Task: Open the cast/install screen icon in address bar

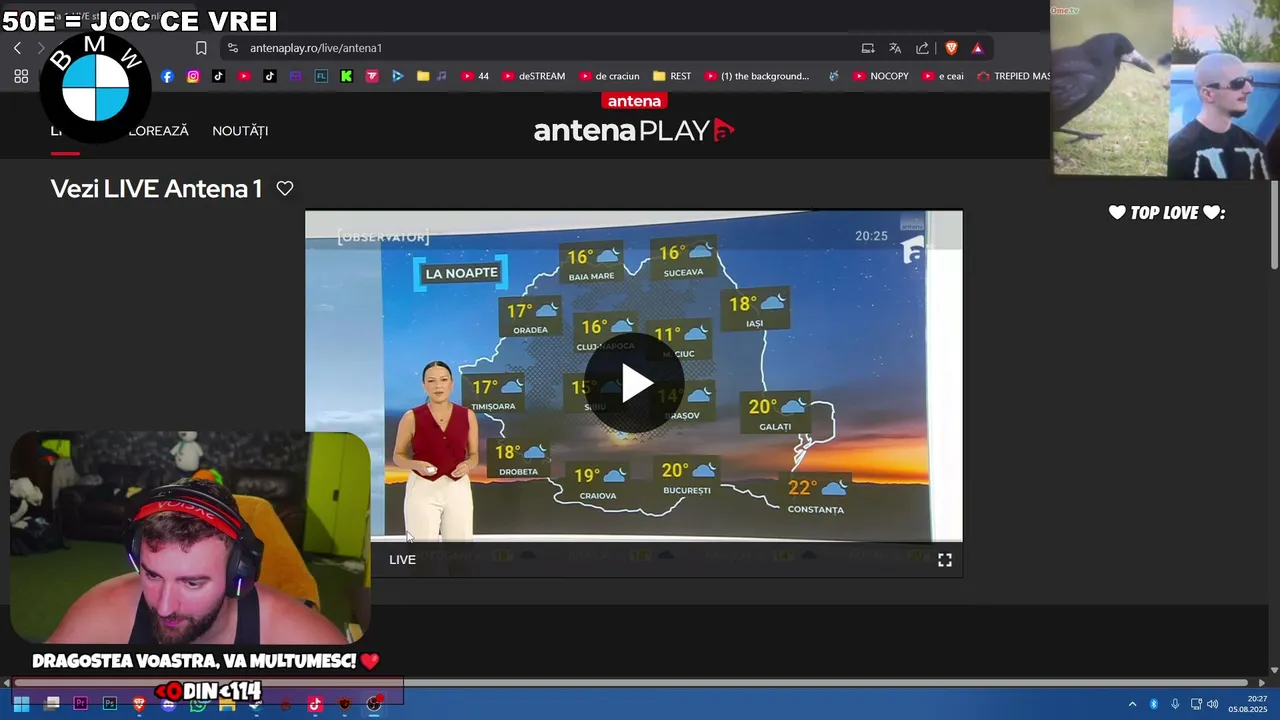Action: [868, 48]
